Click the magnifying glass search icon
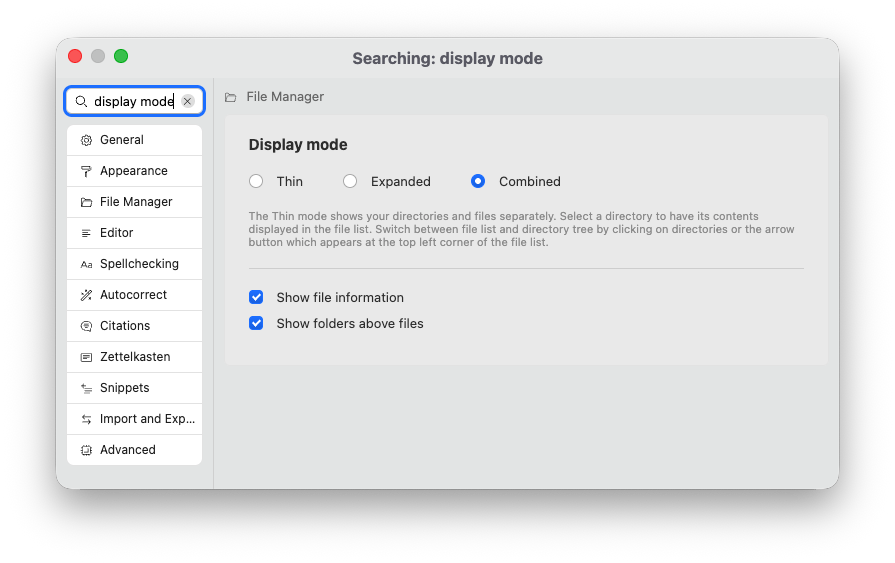Image resolution: width=895 pixels, height=563 pixels. click(81, 101)
